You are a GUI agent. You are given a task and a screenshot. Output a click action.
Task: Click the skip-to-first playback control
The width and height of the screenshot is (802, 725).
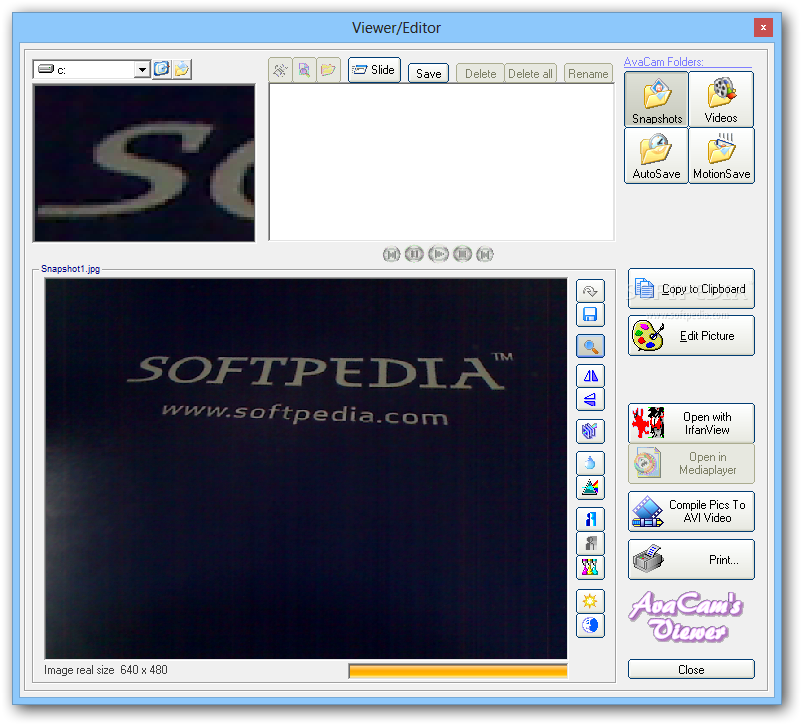point(391,254)
